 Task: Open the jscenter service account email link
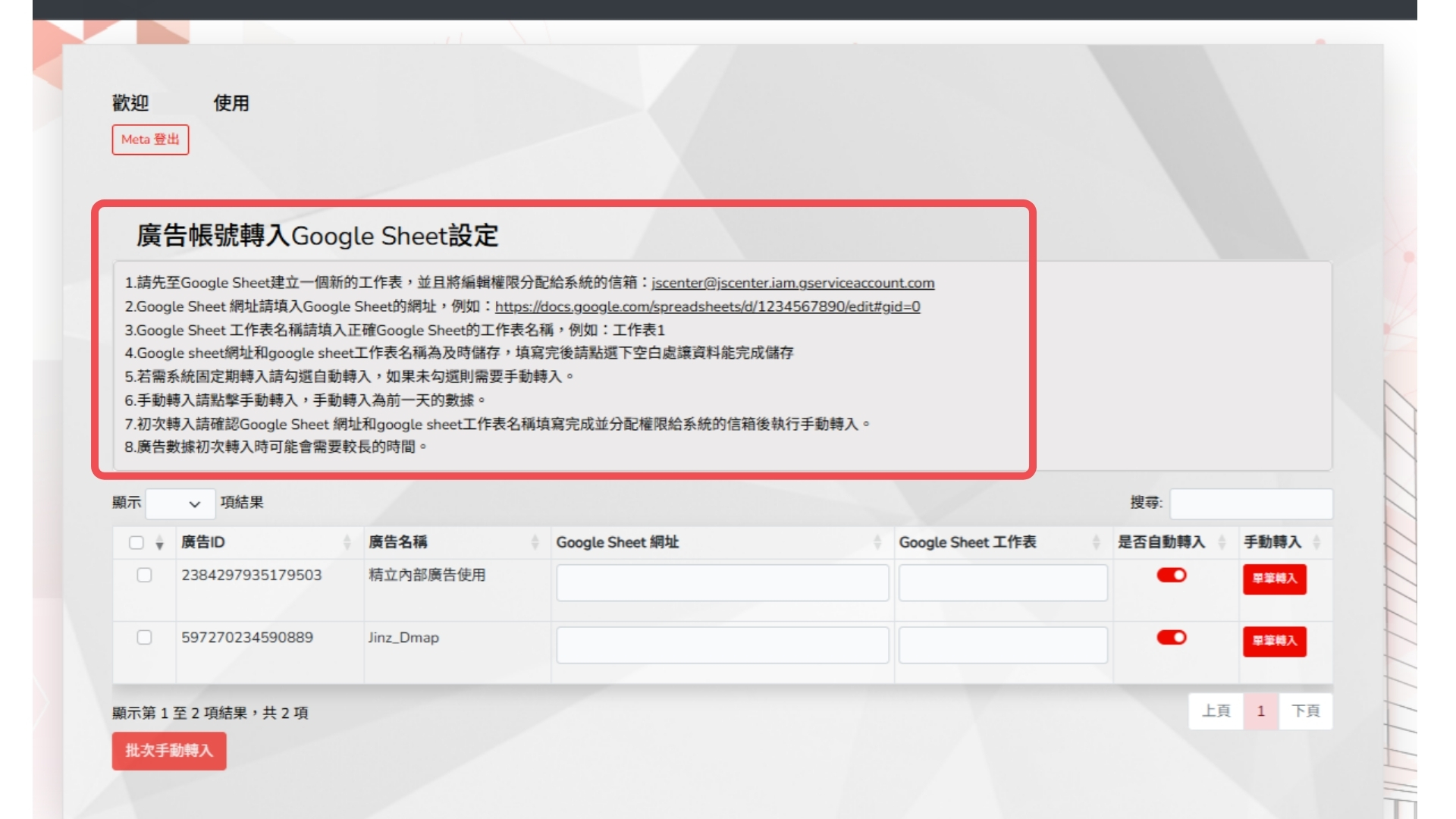click(792, 283)
